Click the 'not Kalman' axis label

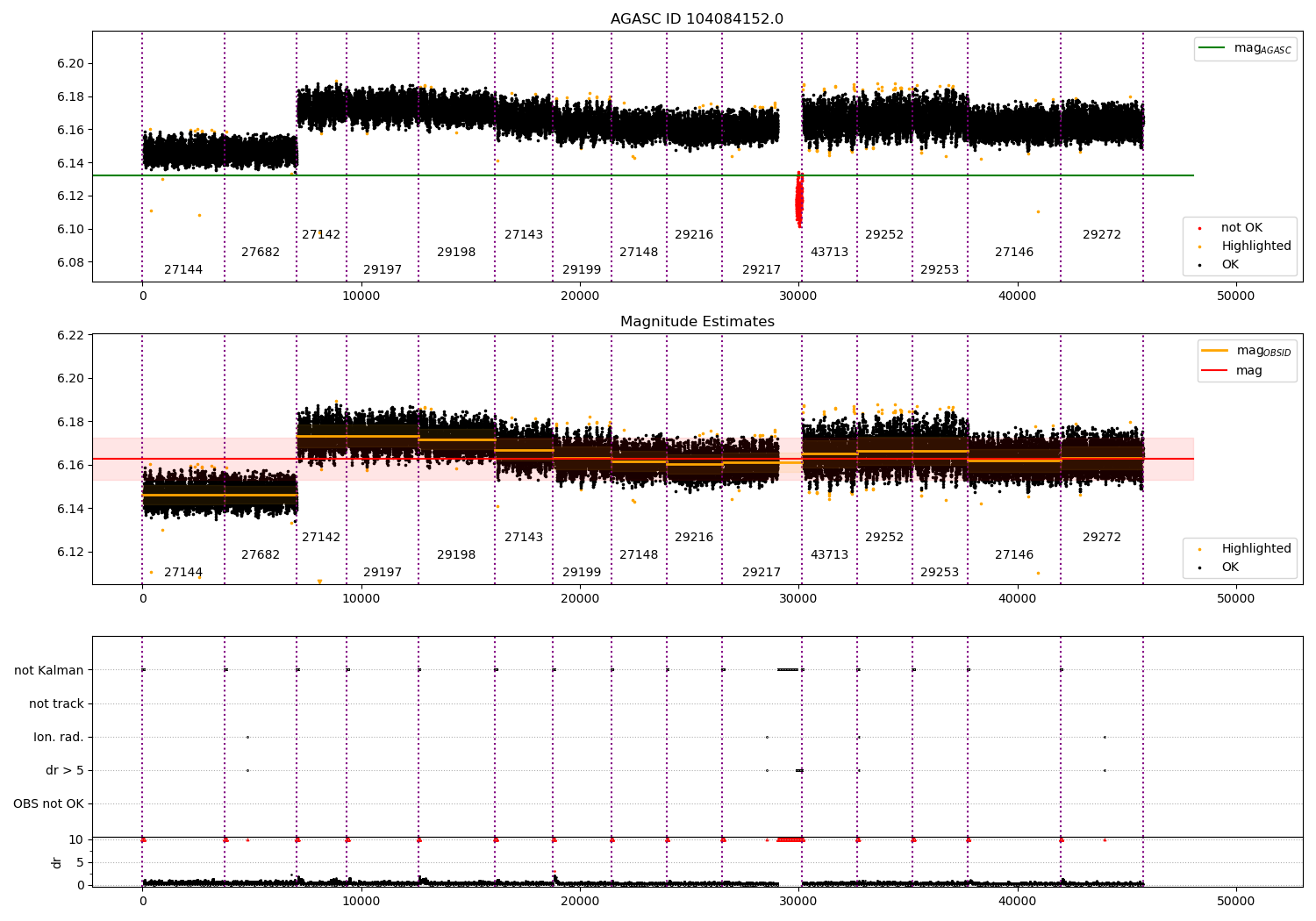[x=49, y=671]
